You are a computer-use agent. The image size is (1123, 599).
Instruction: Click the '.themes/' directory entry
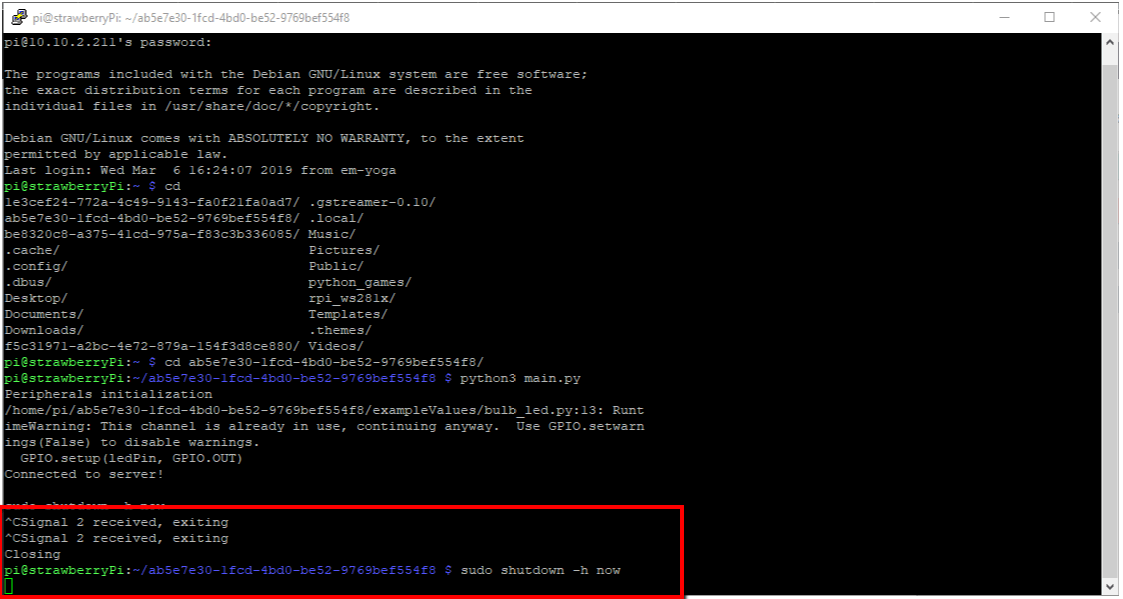tap(339, 330)
